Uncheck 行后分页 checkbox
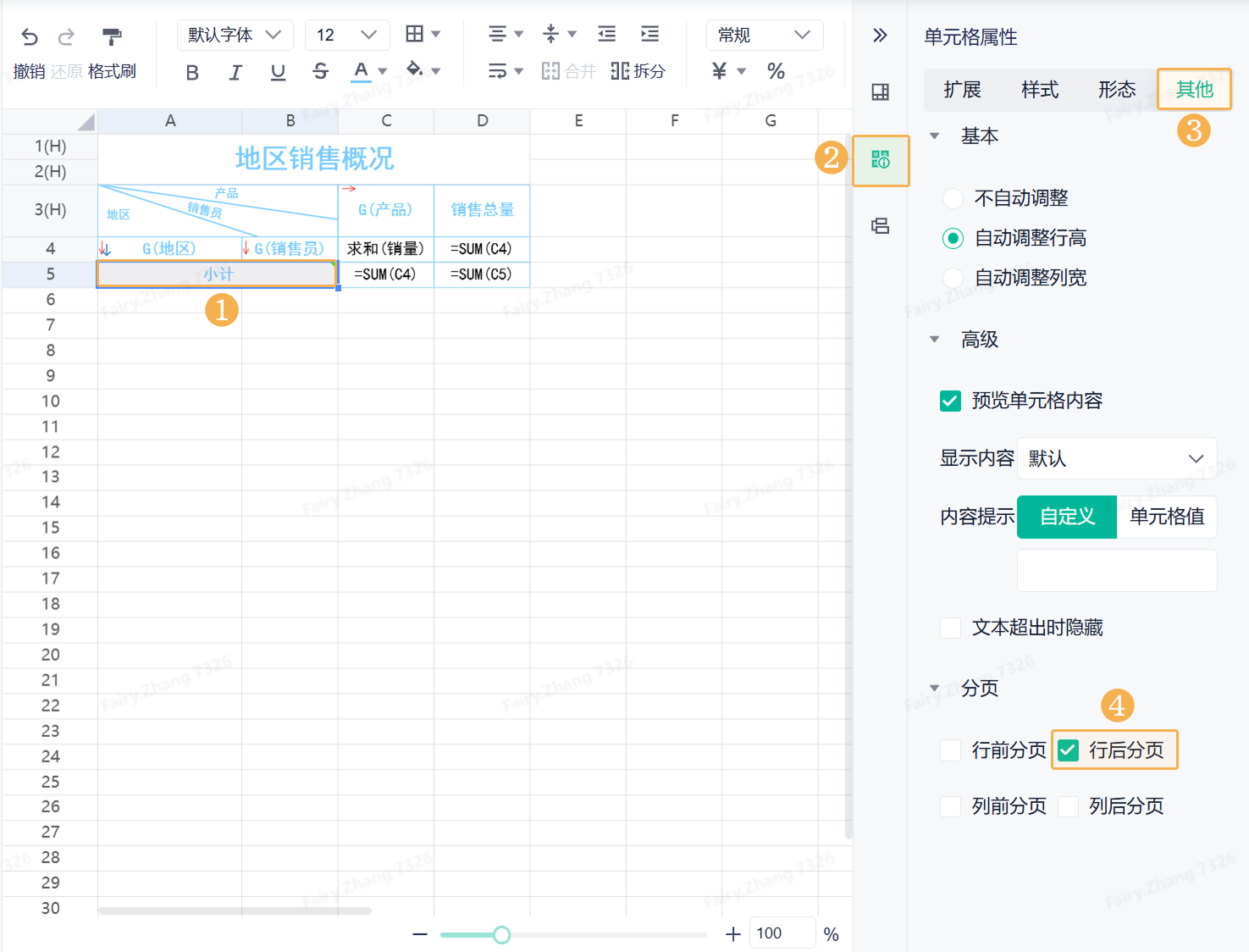Viewport: 1249px width, 952px height. (x=1068, y=750)
